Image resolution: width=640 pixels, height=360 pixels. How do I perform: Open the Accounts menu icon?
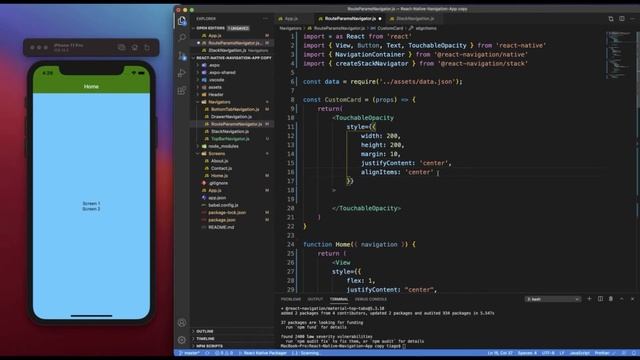click(x=182, y=323)
